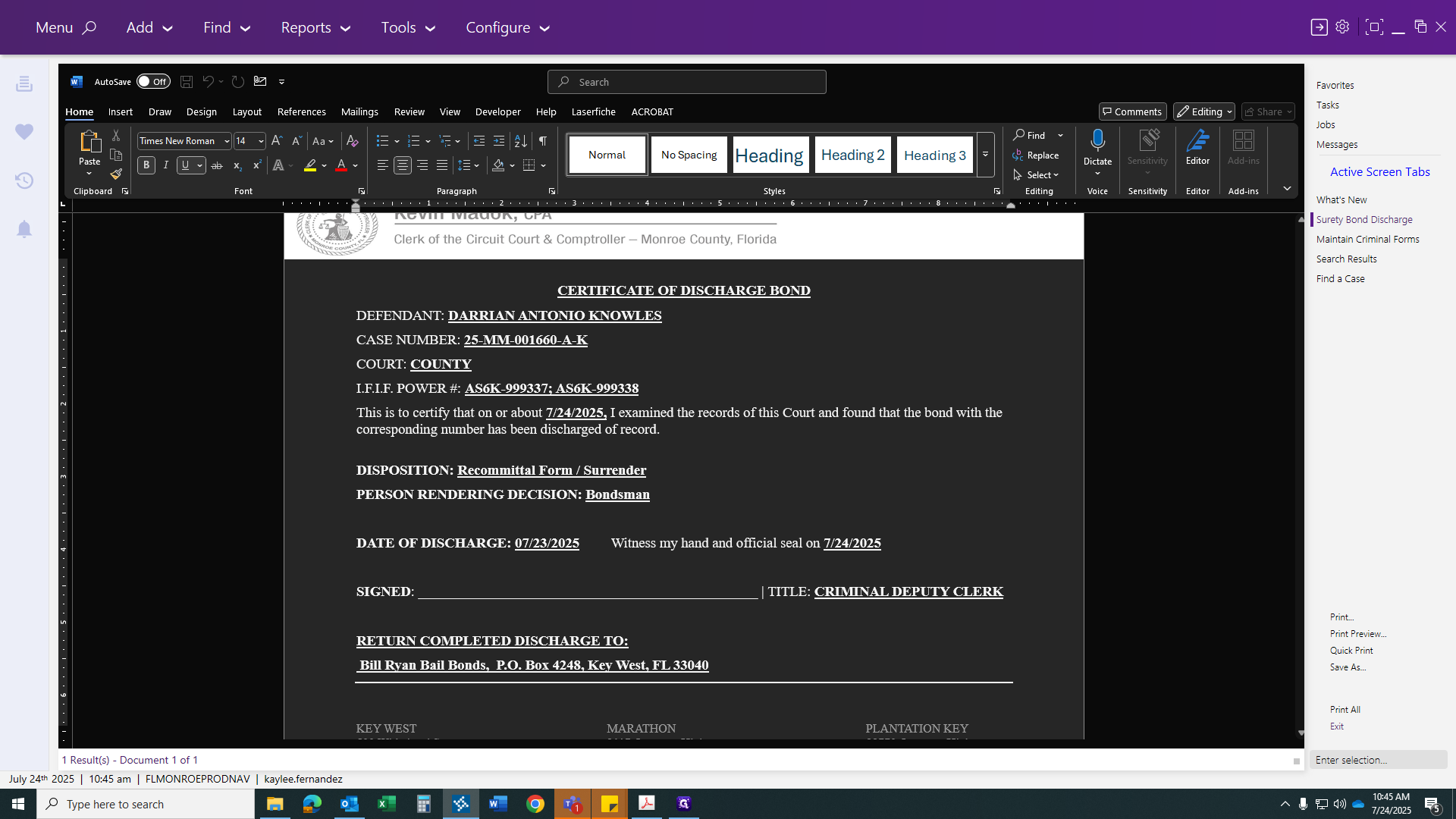Switch to the Mailings ribbon tab
The height and width of the screenshot is (819, 1456).
tap(359, 111)
